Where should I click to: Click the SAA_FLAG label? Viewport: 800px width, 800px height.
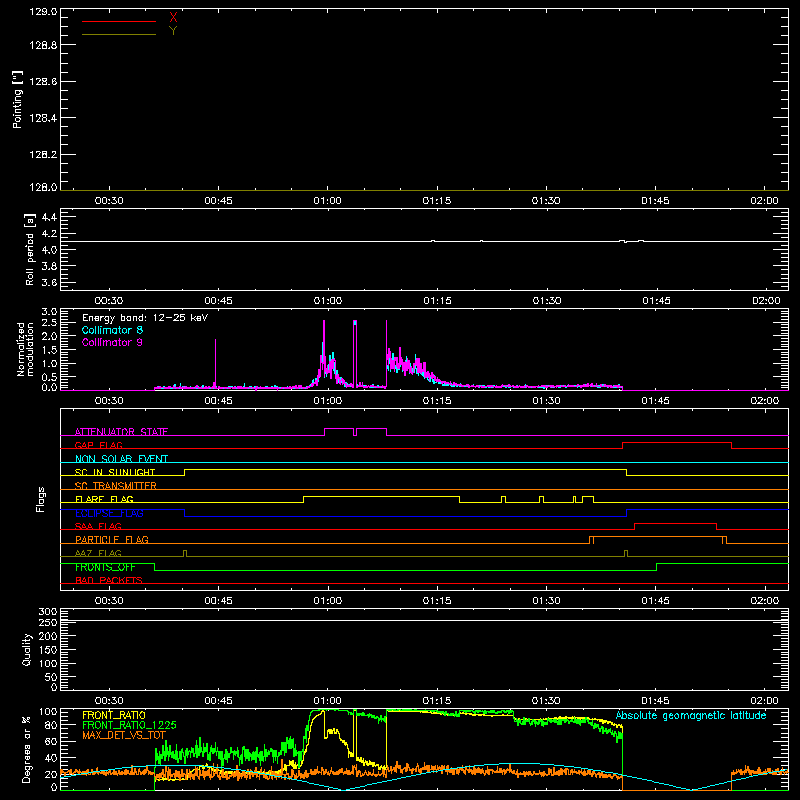point(98,526)
